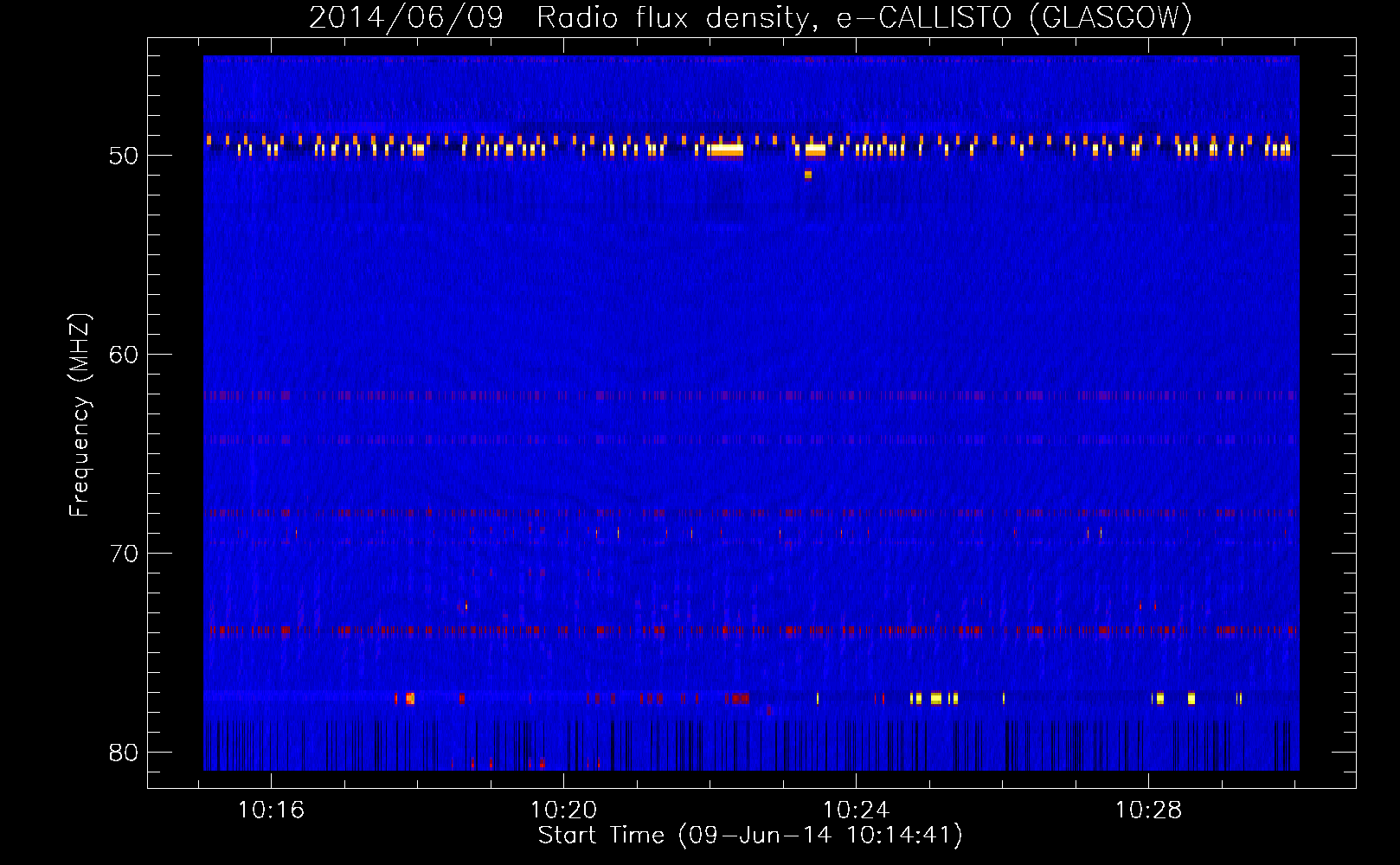Click the orange spot near 10:18 at 77 MHz
This screenshot has width=1400, height=865.
[409, 698]
